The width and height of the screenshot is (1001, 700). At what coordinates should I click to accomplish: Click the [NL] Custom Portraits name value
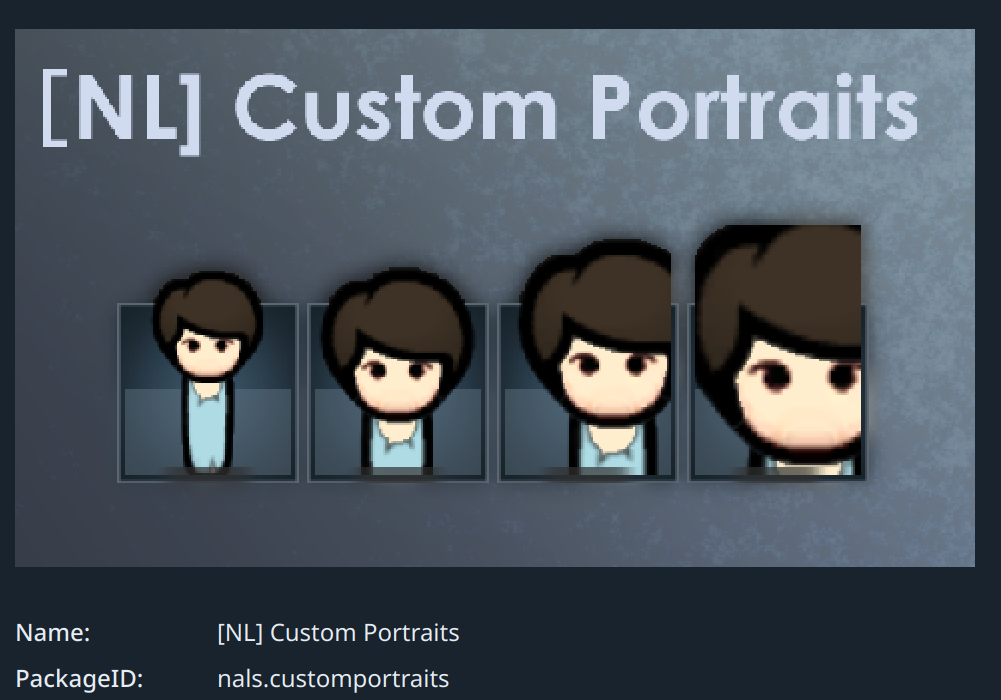point(338,633)
